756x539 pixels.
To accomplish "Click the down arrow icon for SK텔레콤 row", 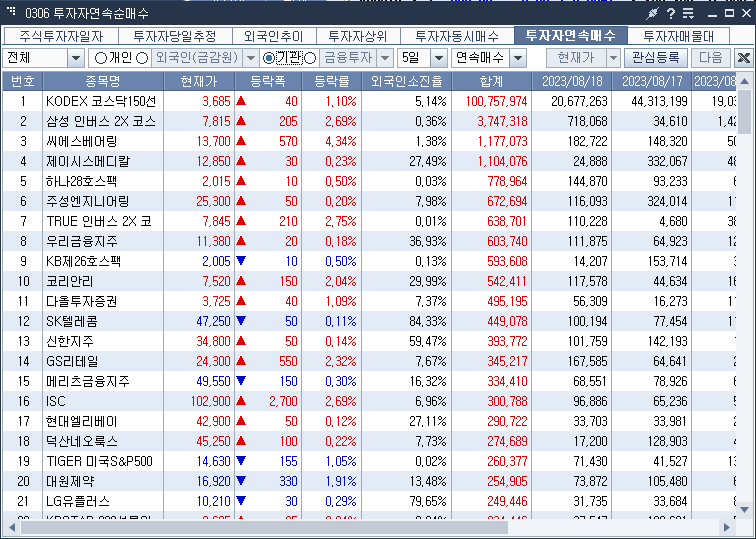I will (x=242, y=321).
